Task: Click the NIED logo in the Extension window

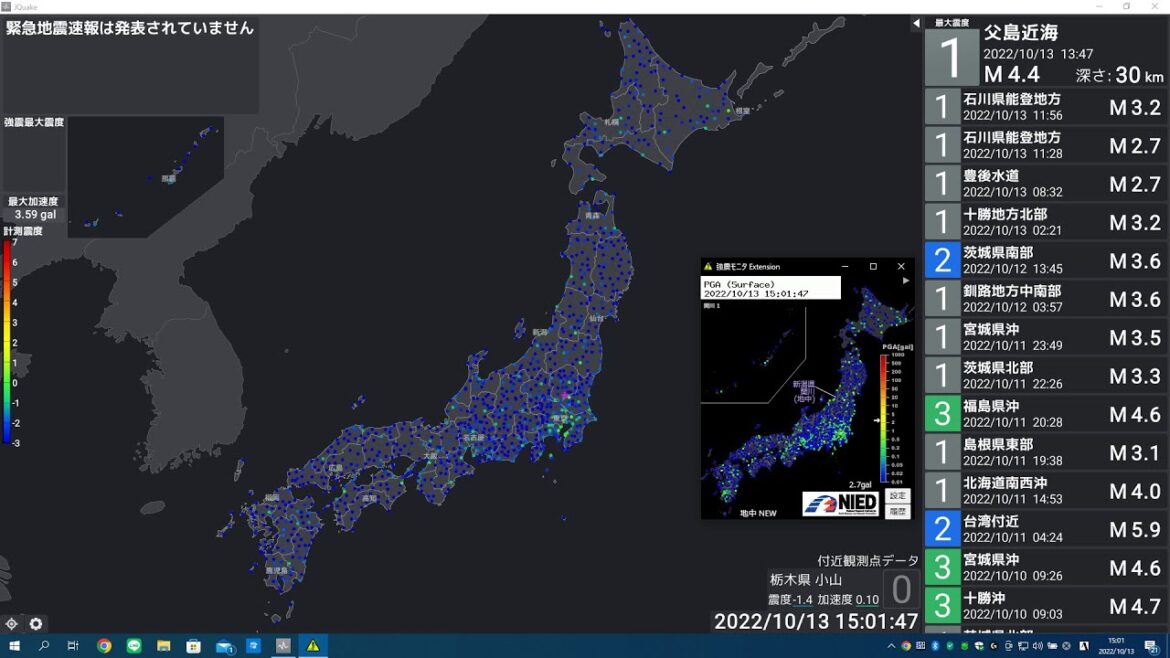Action: [x=843, y=501]
